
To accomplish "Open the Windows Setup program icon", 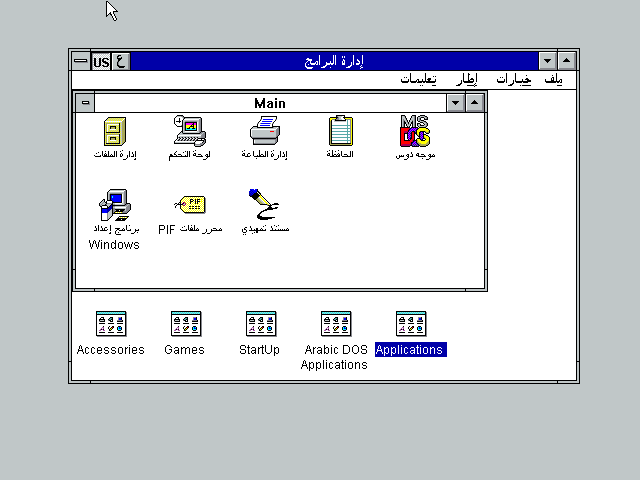I will pos(115,205).
